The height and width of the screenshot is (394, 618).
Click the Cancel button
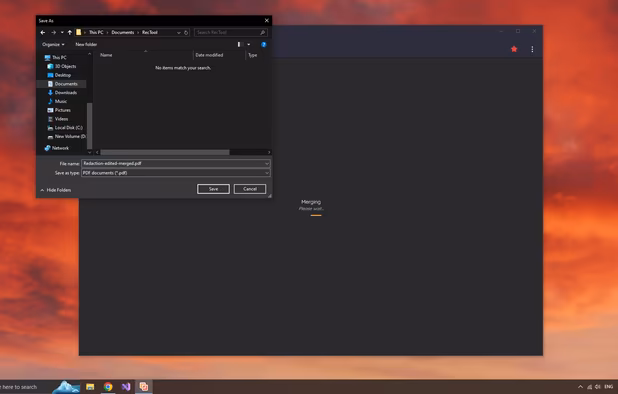[250, 189]
